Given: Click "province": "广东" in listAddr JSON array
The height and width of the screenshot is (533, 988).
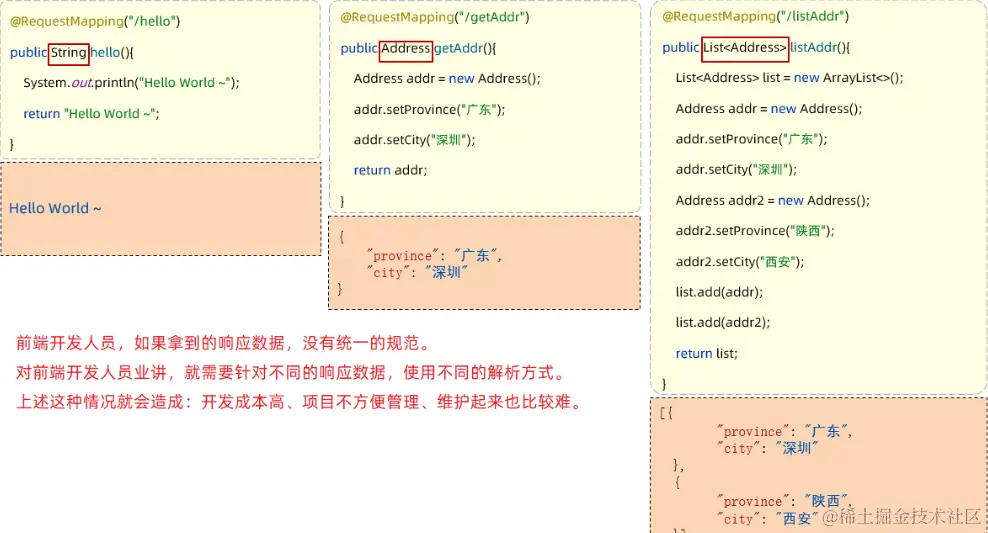Looking at the screenshot, I should (x=784, y=432).
